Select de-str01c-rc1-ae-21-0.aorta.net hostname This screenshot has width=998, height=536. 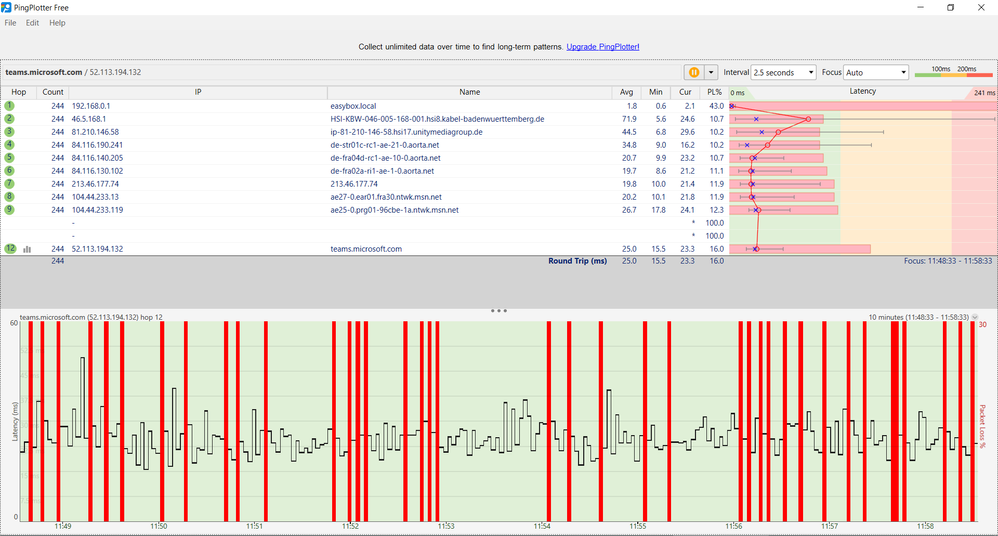tap(384, 145)
